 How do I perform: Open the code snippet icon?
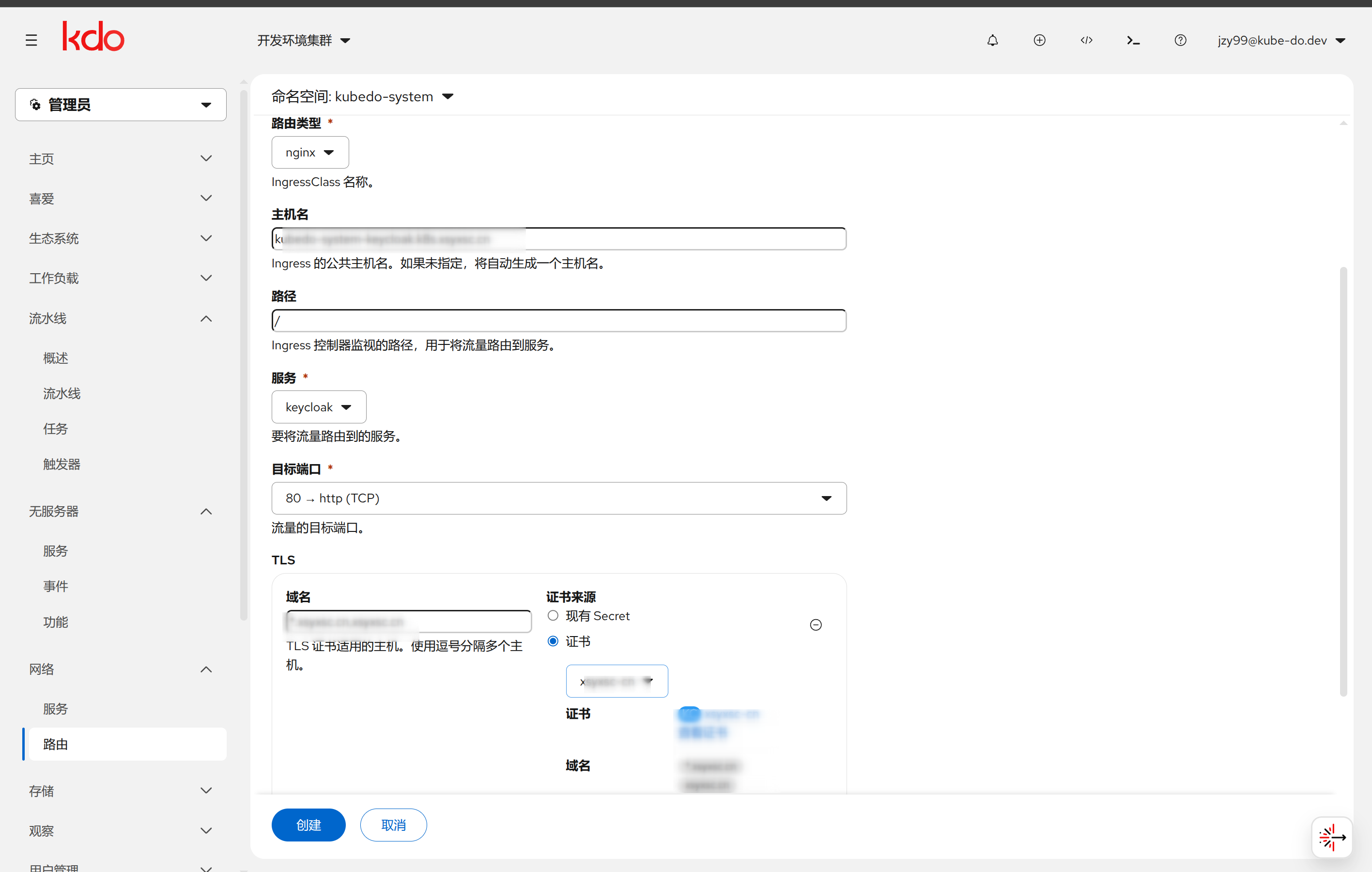coord(1087,41)
